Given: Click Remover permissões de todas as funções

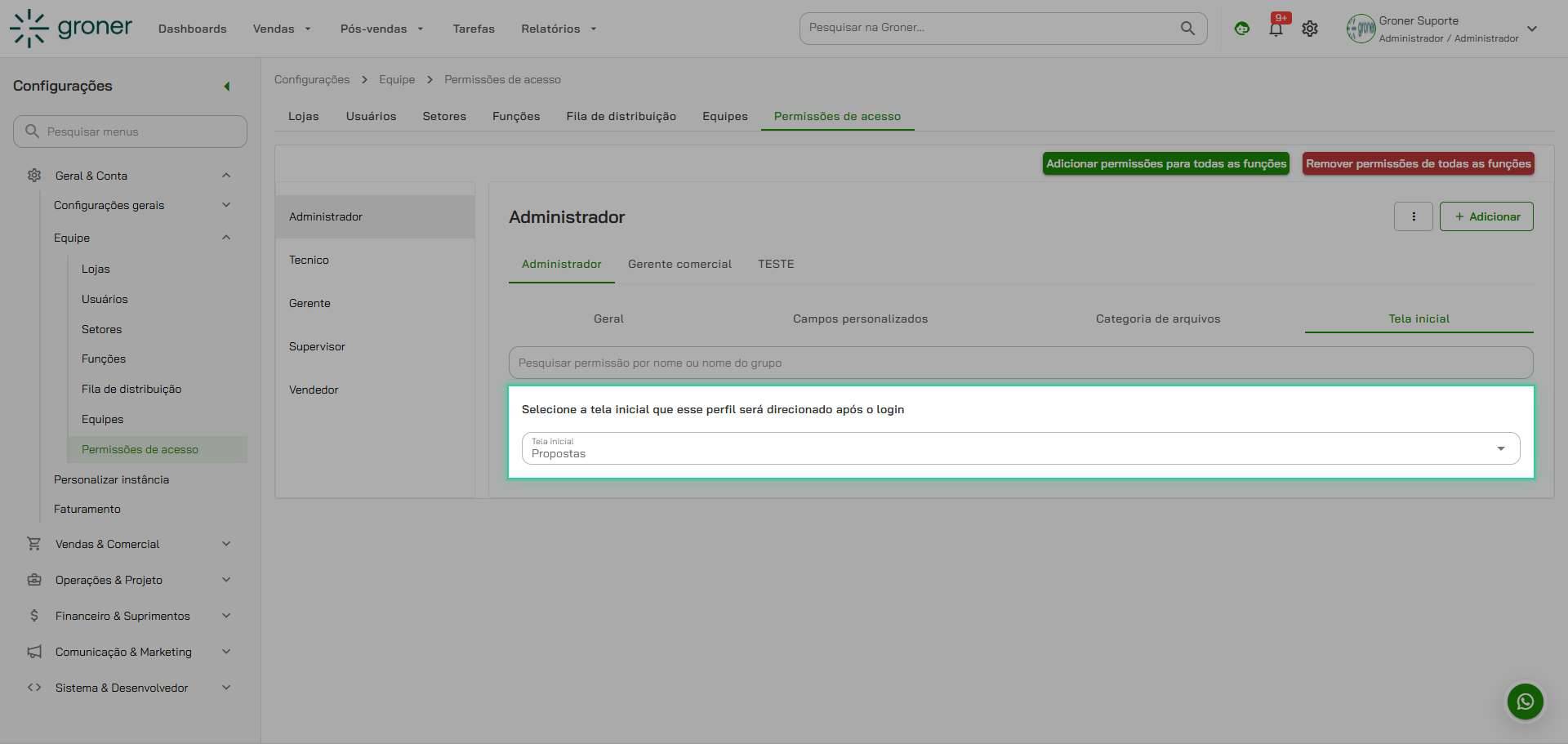Looking at the screenshot, I should tap(1419, 163).
